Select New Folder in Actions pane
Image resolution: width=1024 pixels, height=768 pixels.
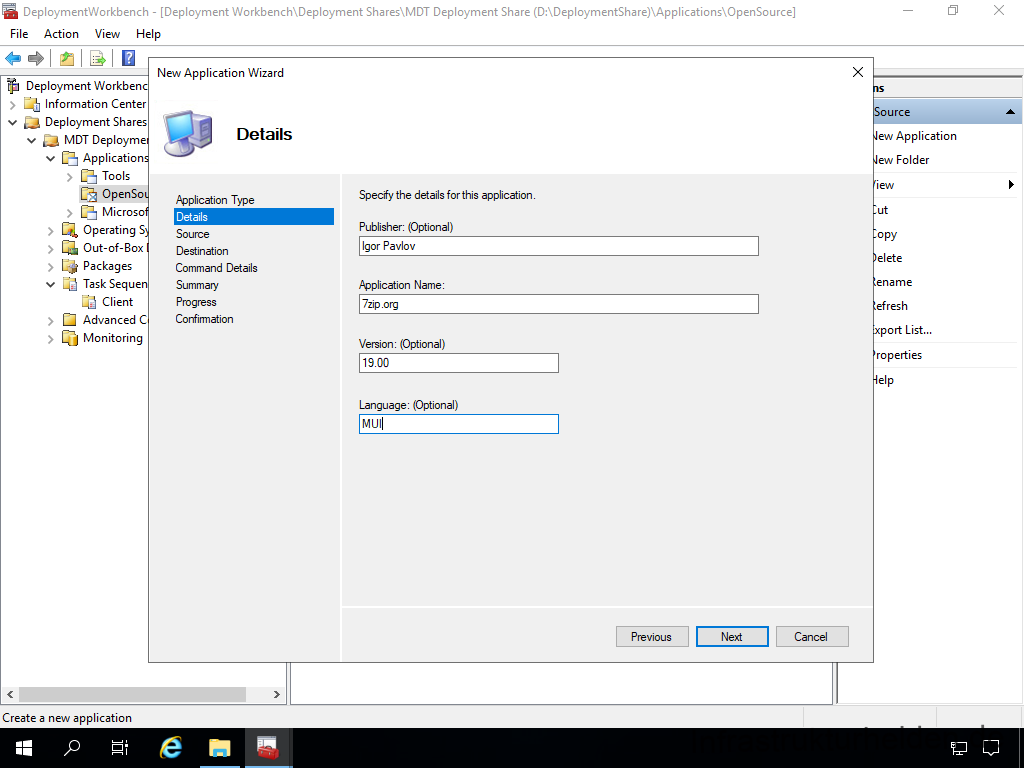pyautogui.click(x=901, y=160)
